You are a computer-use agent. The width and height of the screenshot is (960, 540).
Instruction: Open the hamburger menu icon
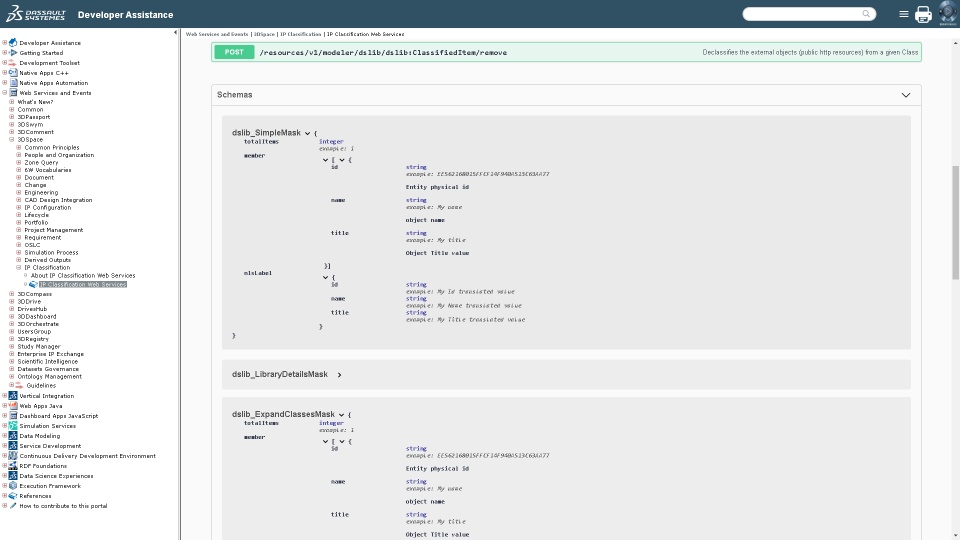click(904, 14)
